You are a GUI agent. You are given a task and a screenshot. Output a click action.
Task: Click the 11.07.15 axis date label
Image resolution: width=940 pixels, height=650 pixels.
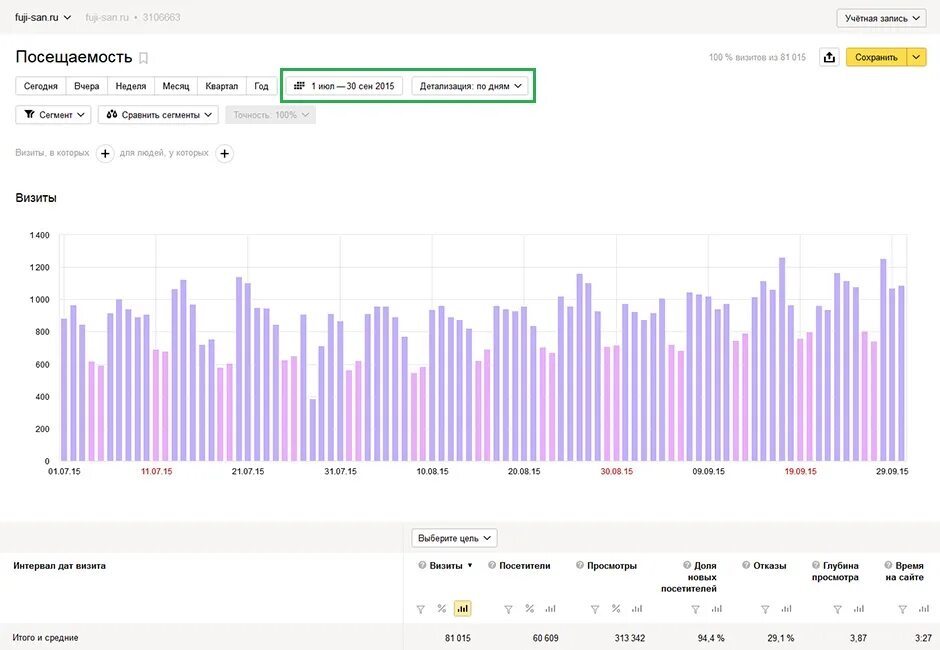tap(156, 471)
